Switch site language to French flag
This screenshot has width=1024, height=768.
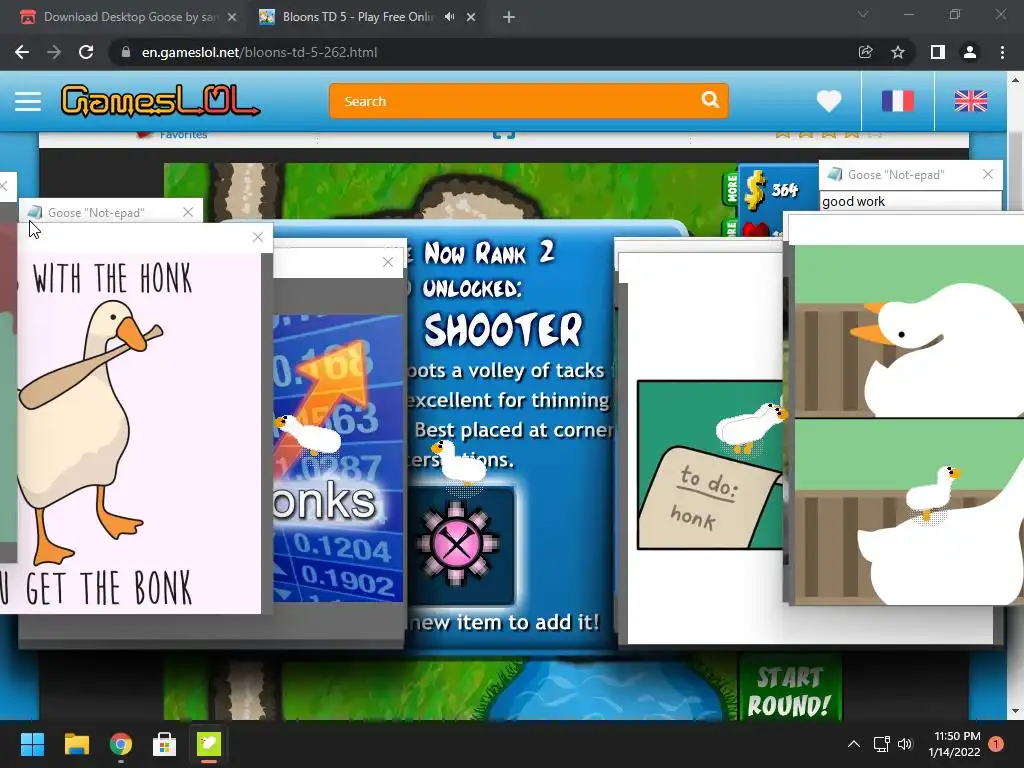click(x=898, y=101)
